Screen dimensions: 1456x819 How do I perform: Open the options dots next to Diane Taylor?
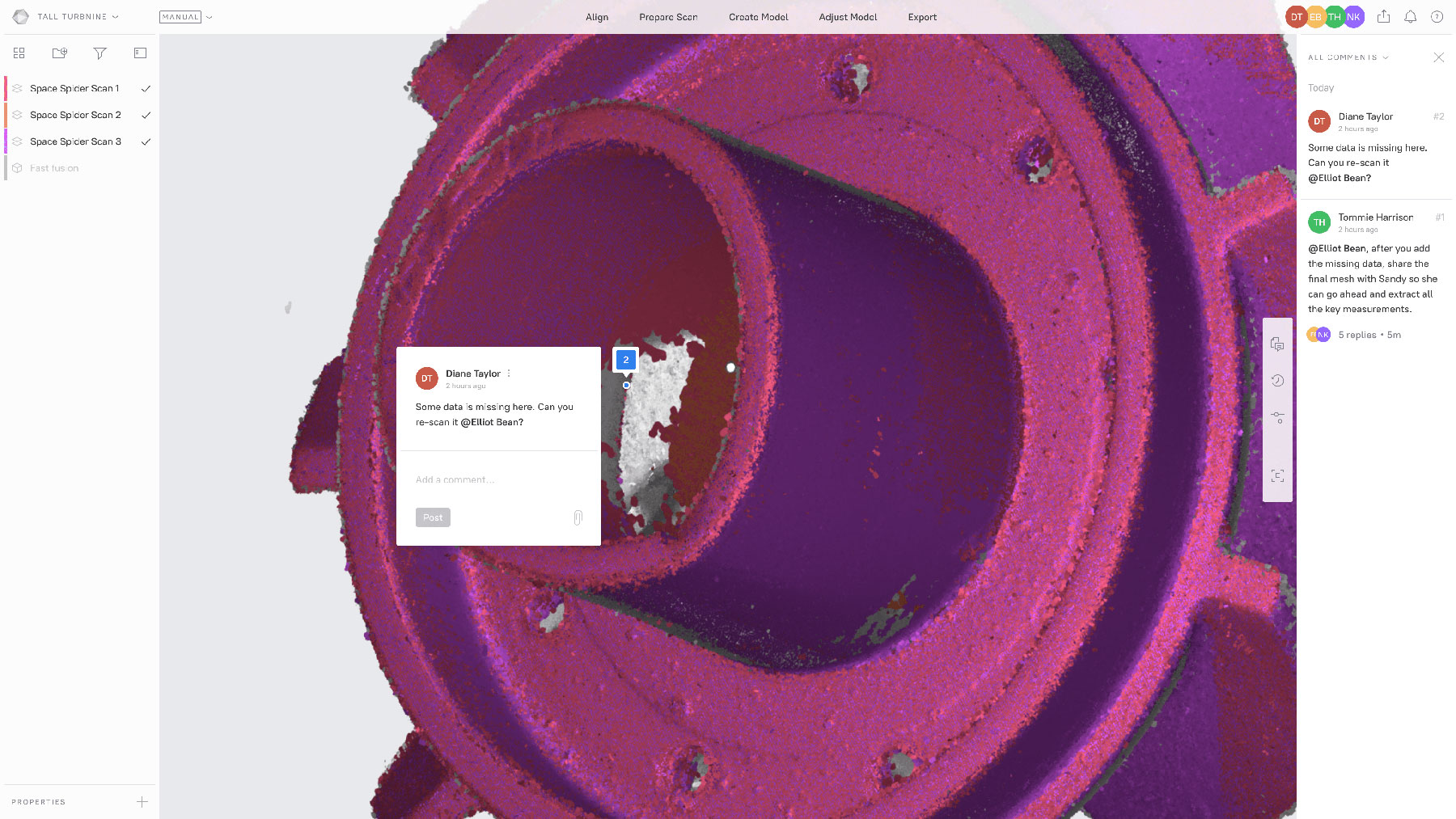[x=509, y=374]
